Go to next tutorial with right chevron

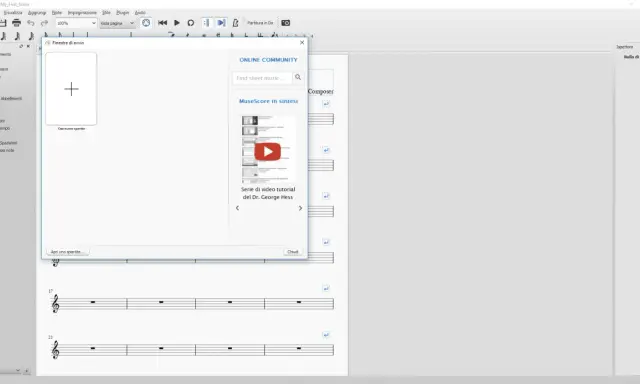[300, 208]
